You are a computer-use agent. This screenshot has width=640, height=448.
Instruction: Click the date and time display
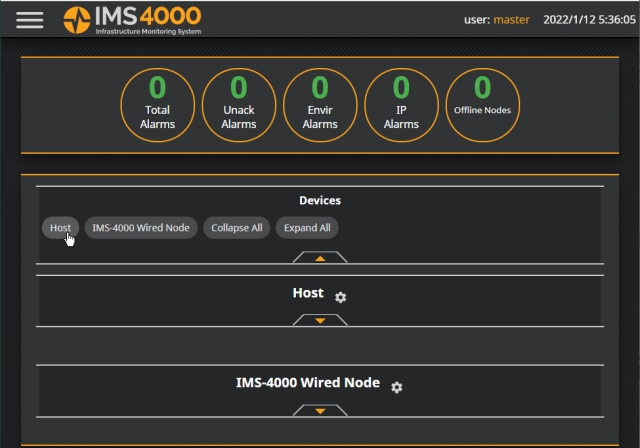pos(589,20)
